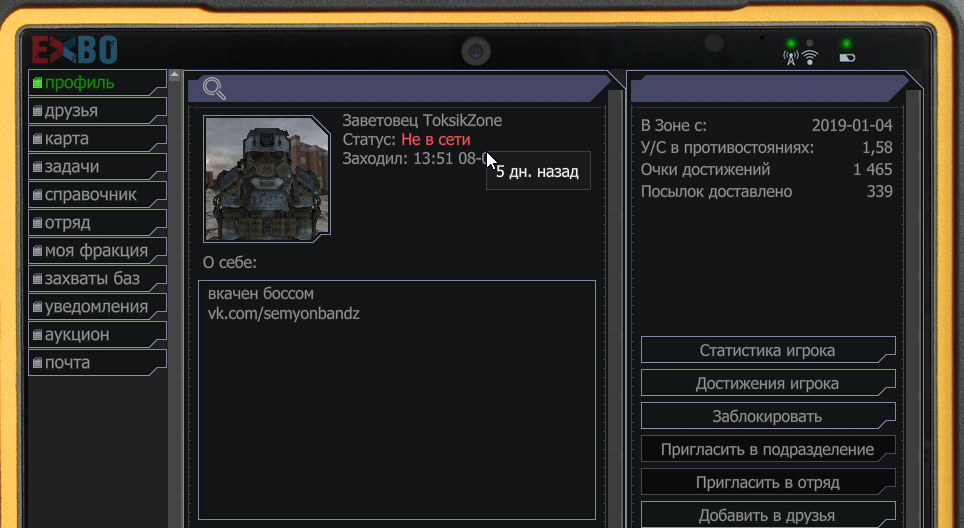Click the scroll-up arrow above the sidebar
This screenshot has width=964, height=528.
pyautogui.click(x=175, y=75)
